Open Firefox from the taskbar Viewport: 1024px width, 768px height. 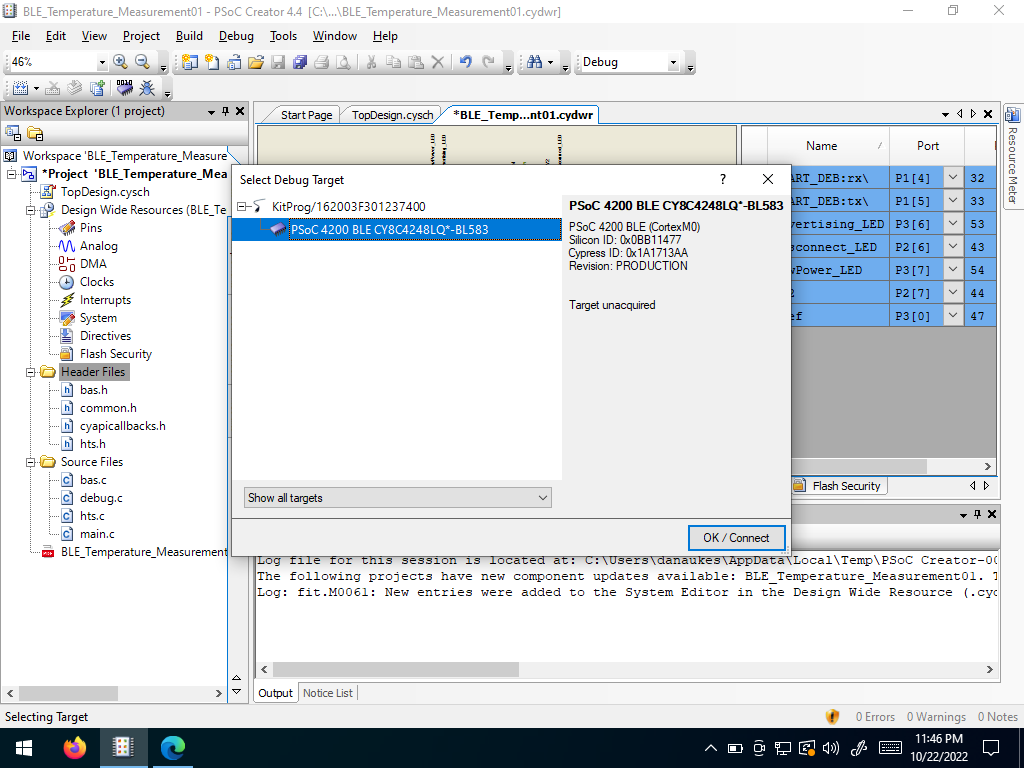click(74, 748)
